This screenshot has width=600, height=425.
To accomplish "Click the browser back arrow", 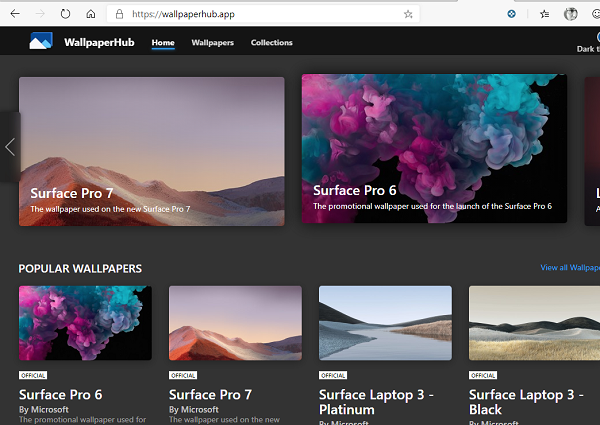I will (x=14, y=15).
